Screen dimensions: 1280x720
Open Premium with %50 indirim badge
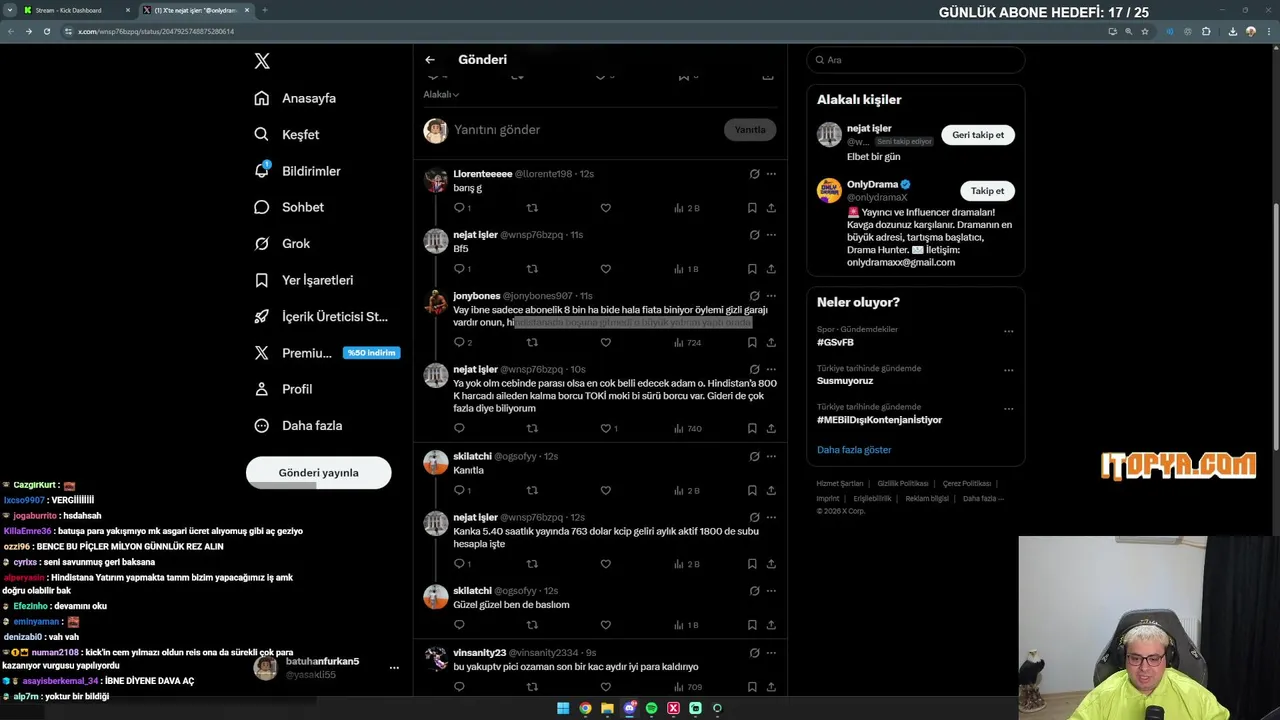coord(327,353)
